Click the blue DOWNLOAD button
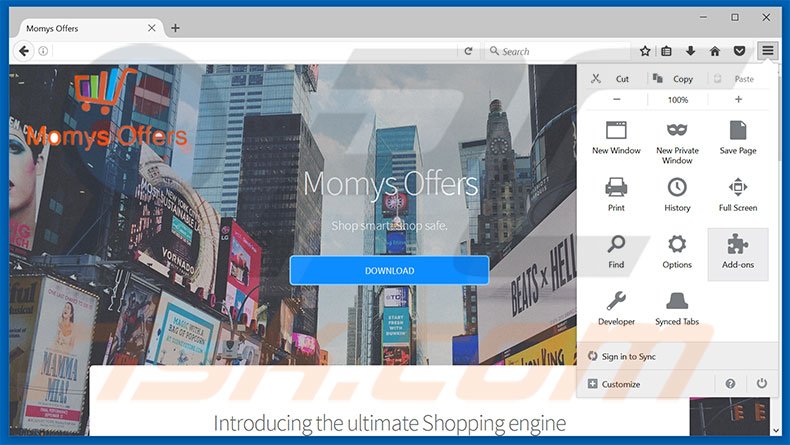The height and width of the screenshot is (445, 790). coord(389,271)
